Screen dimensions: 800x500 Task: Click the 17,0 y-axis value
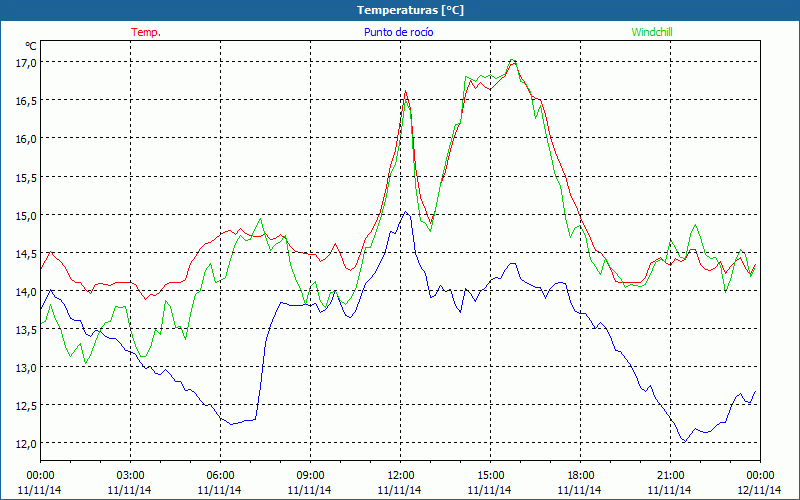[26, 62]
